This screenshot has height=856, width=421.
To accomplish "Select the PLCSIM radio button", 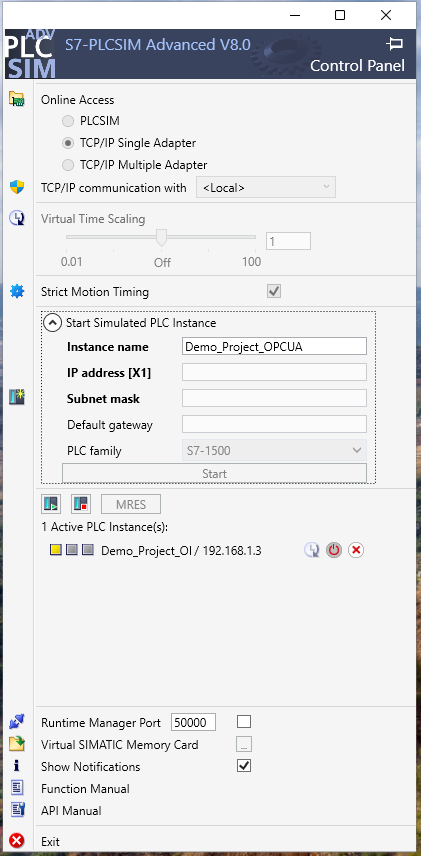I will (68, 121).
